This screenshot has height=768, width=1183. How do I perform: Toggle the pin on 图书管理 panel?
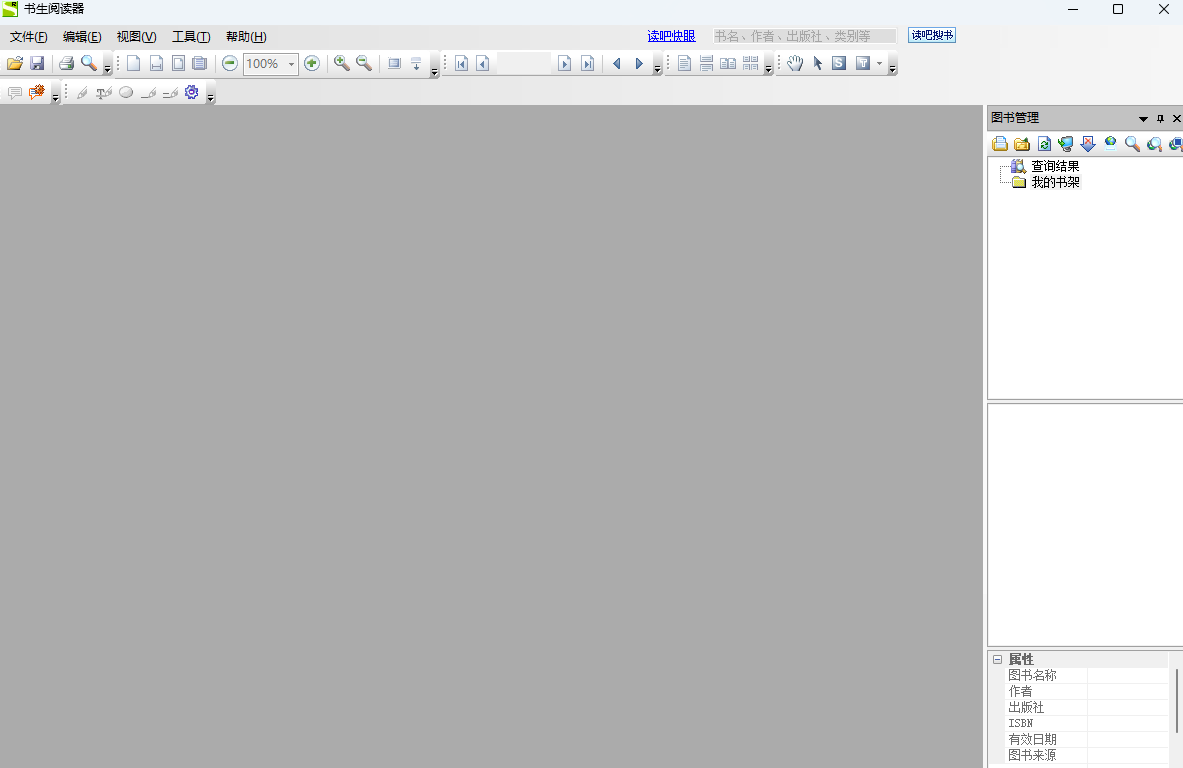(1160, 118)
